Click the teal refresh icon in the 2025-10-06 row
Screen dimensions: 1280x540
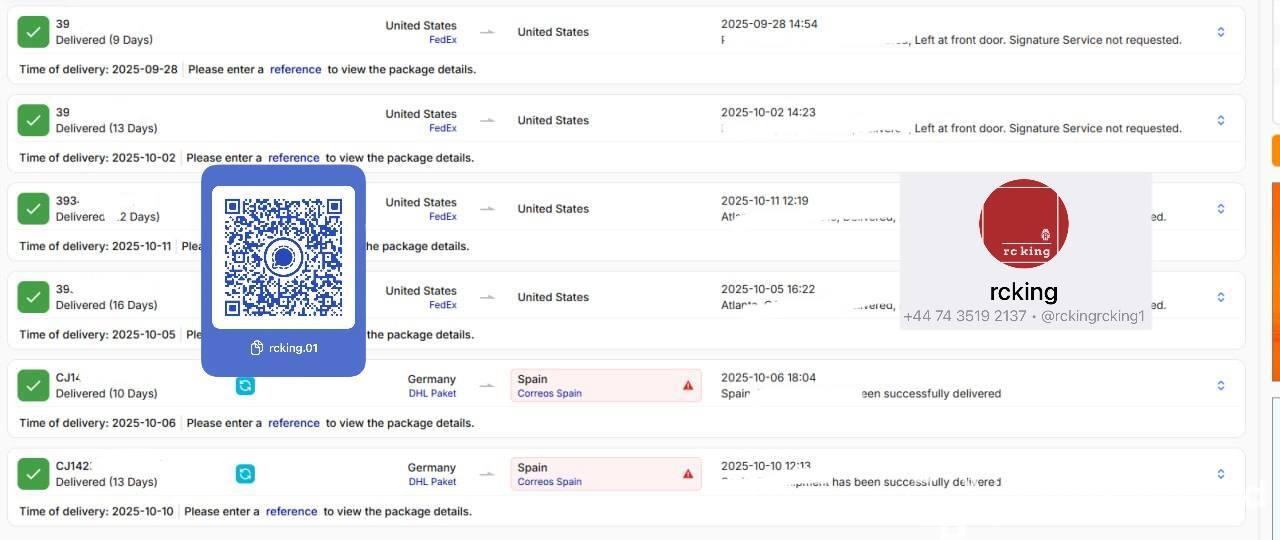pyautogui.click(x=245, y=385)
